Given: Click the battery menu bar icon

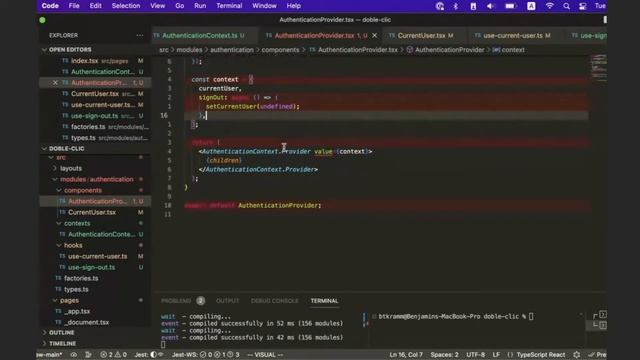Looking at the screenshot, I should [510, 6].
